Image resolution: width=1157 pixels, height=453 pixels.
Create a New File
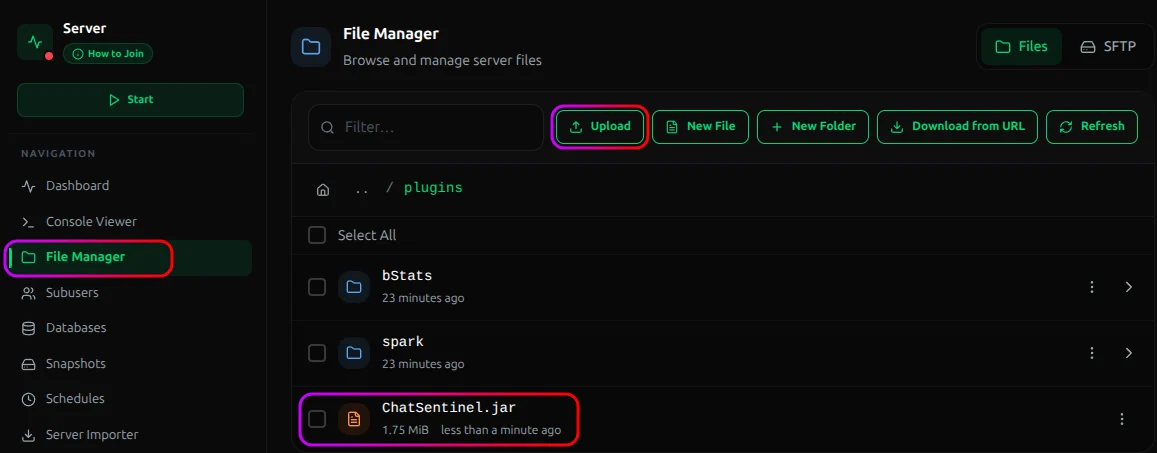[x=701, y=126]
